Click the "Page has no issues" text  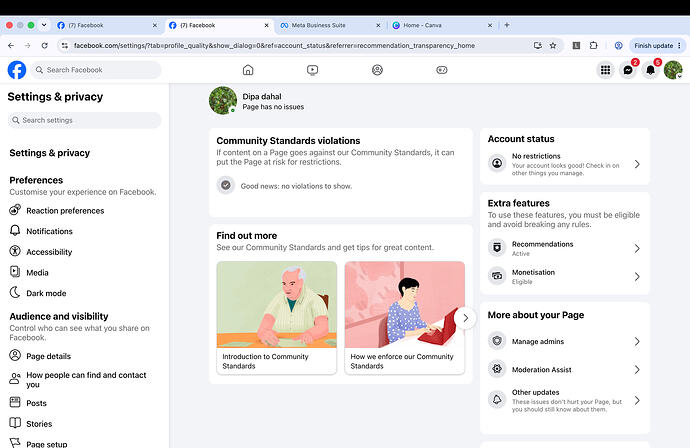(x=273, y=107)
